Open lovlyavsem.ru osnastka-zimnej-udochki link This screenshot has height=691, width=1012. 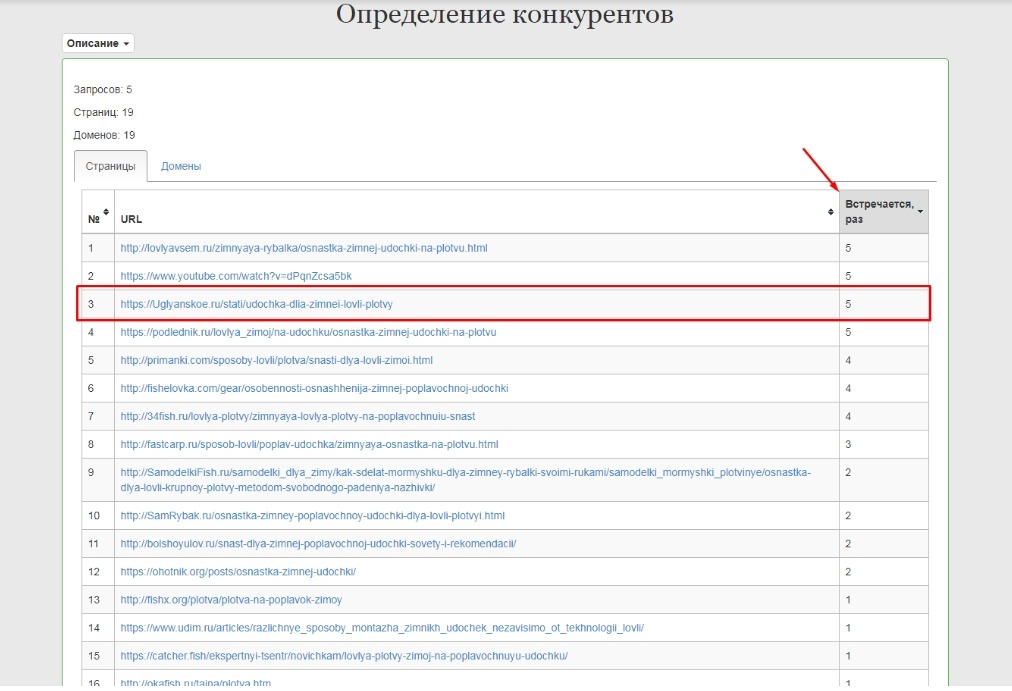tap(304, 248)
